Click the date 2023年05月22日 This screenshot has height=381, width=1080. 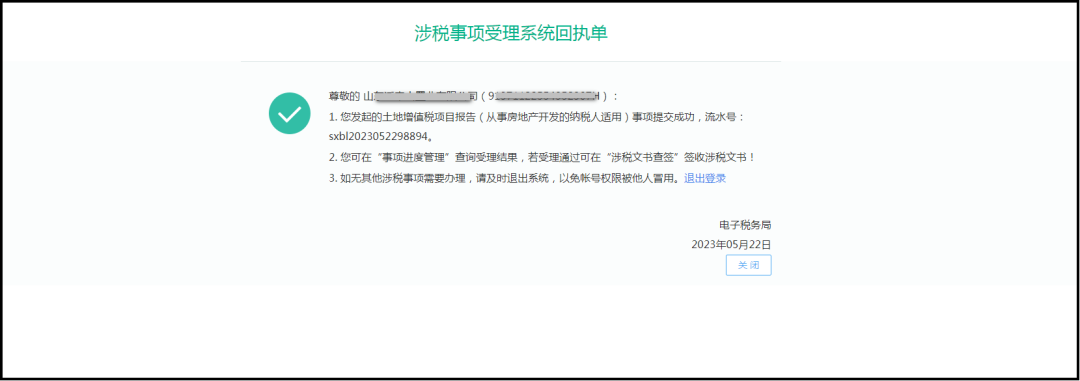click(x=731, y=245)
